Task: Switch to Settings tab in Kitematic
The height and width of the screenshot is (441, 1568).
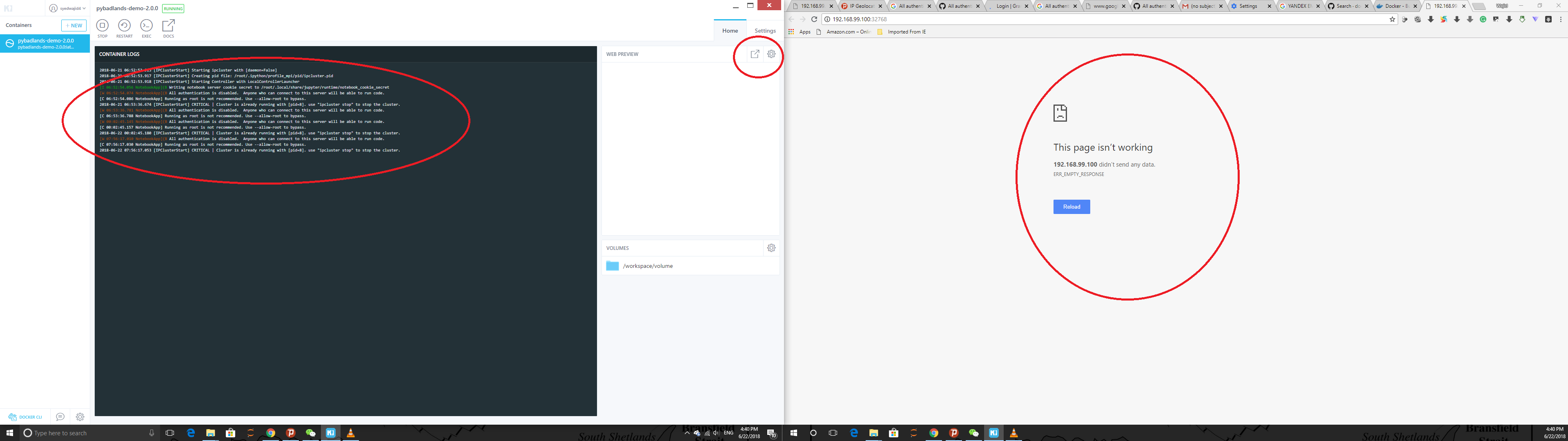Action: 764,31
